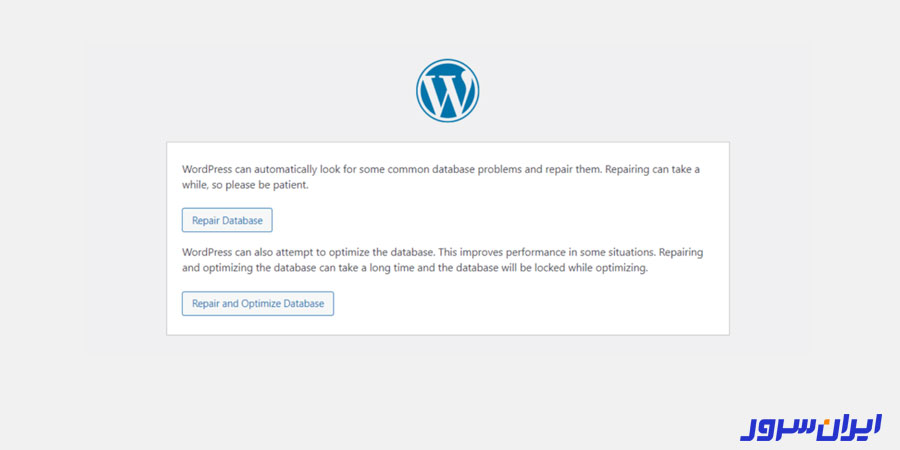The image size is (900, 450).
Task: Click the sentence beginning 'WordPress can also attempt'
Action: pos(309,252)
